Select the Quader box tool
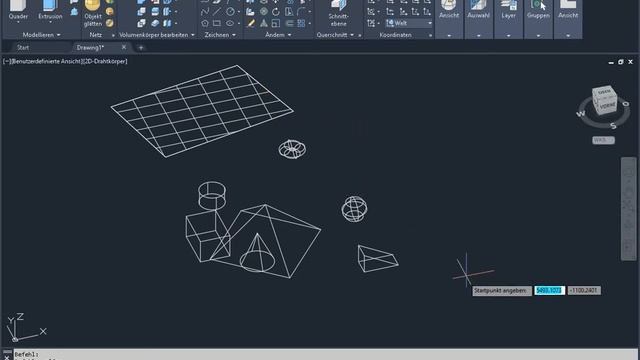Viewport: 640px width, 360px height. click(18, 10)
